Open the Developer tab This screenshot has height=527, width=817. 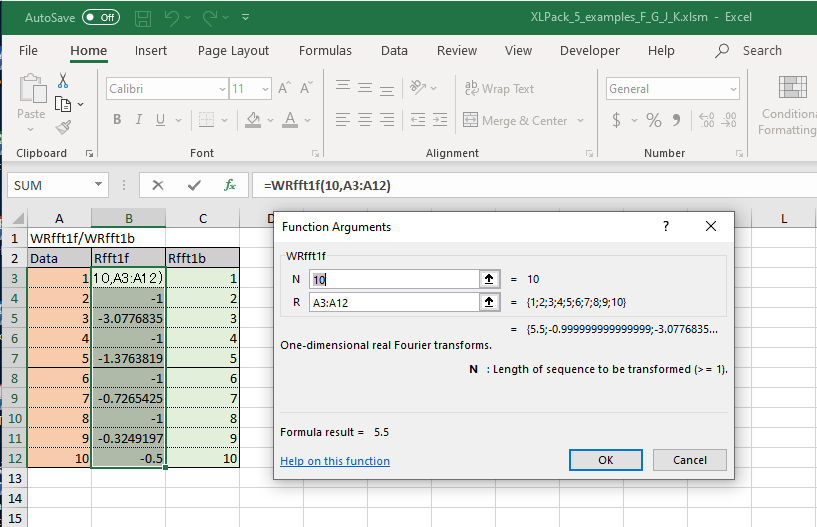coord(589,51)
